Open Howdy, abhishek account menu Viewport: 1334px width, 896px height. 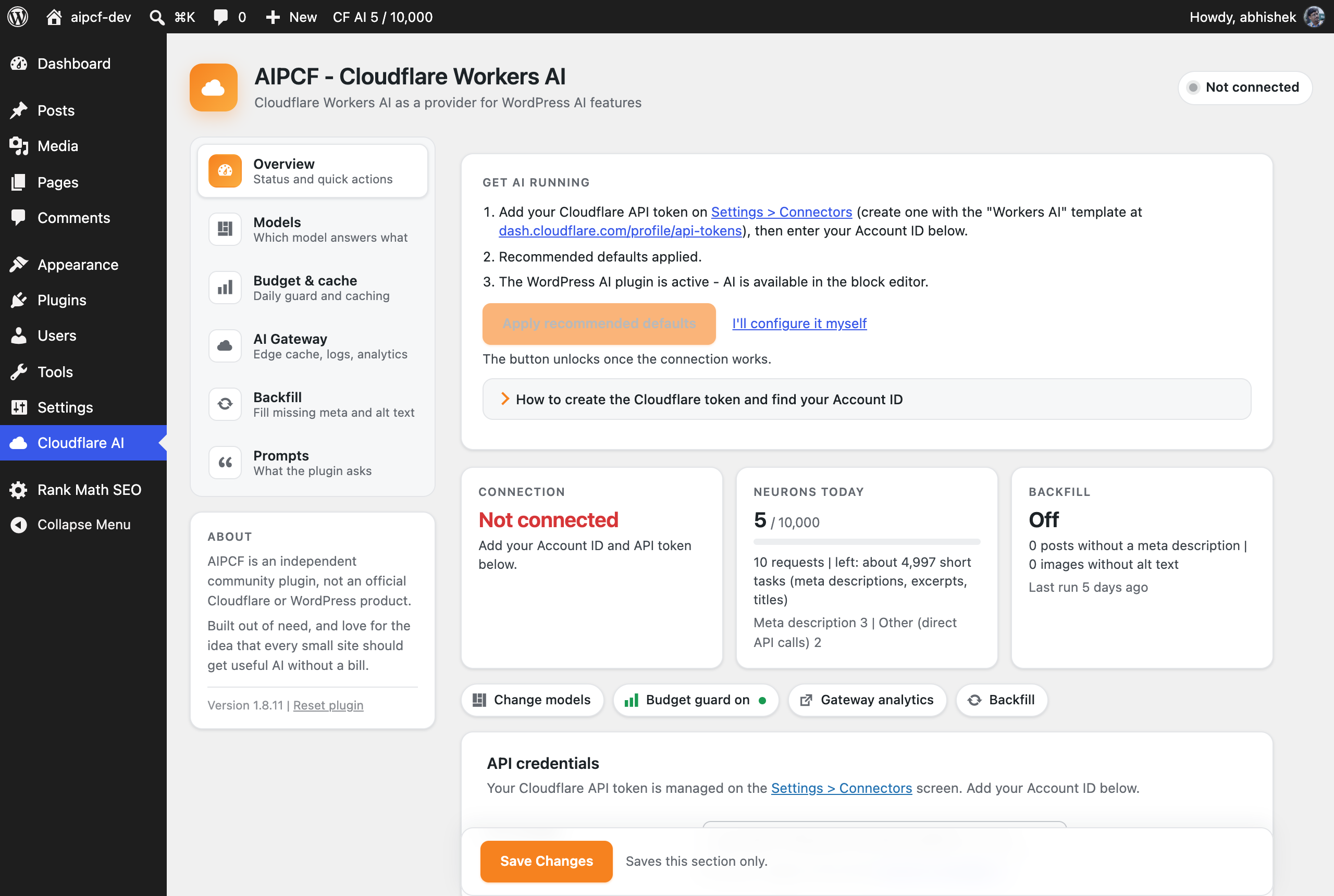click(x=1256, y=17)
